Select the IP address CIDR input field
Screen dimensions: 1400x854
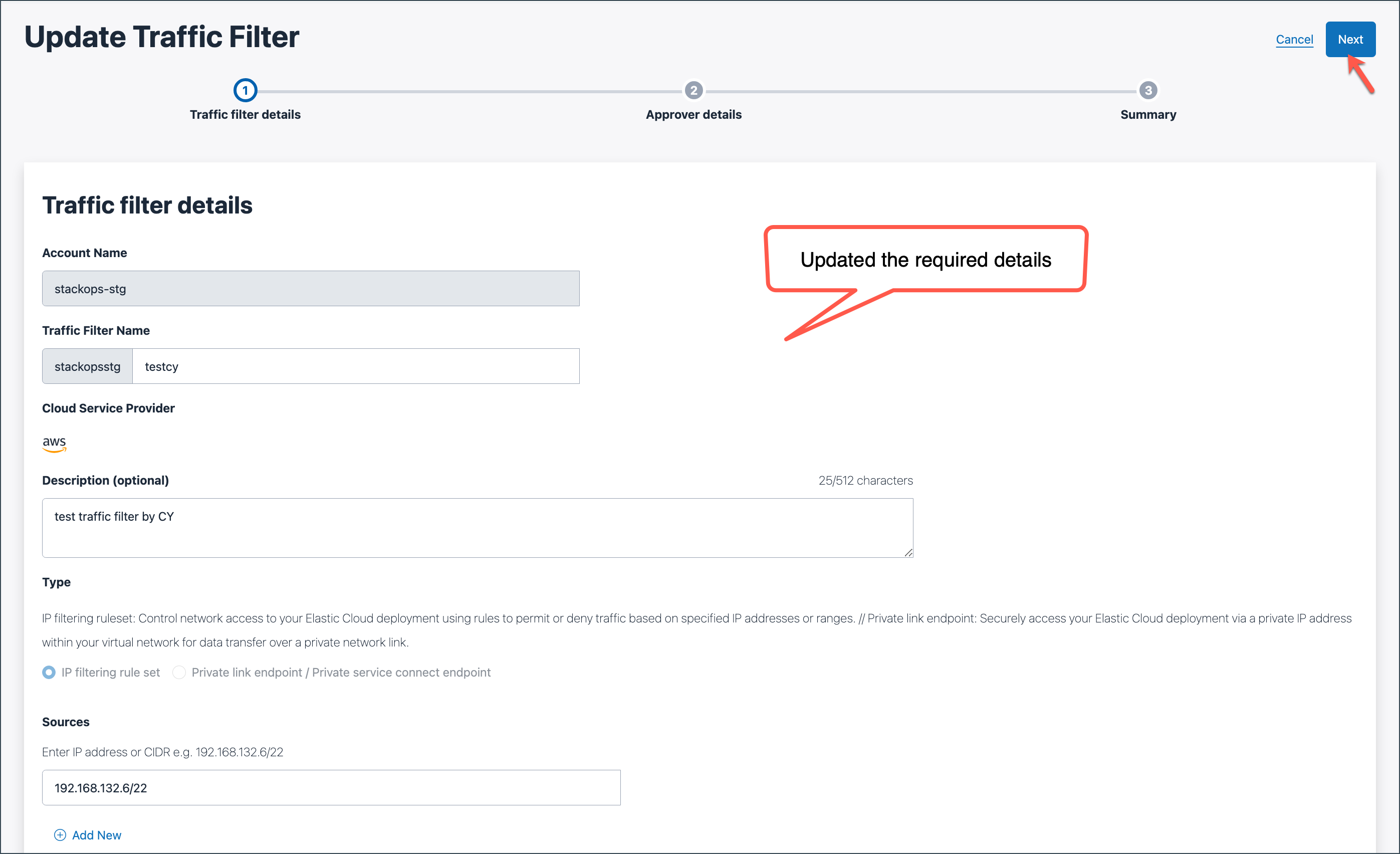331,787
